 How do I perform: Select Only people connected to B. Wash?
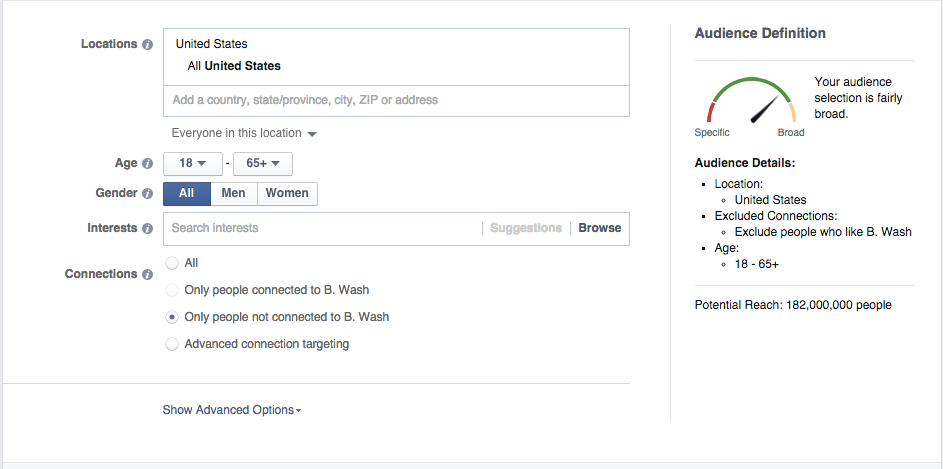click(173, 290)
